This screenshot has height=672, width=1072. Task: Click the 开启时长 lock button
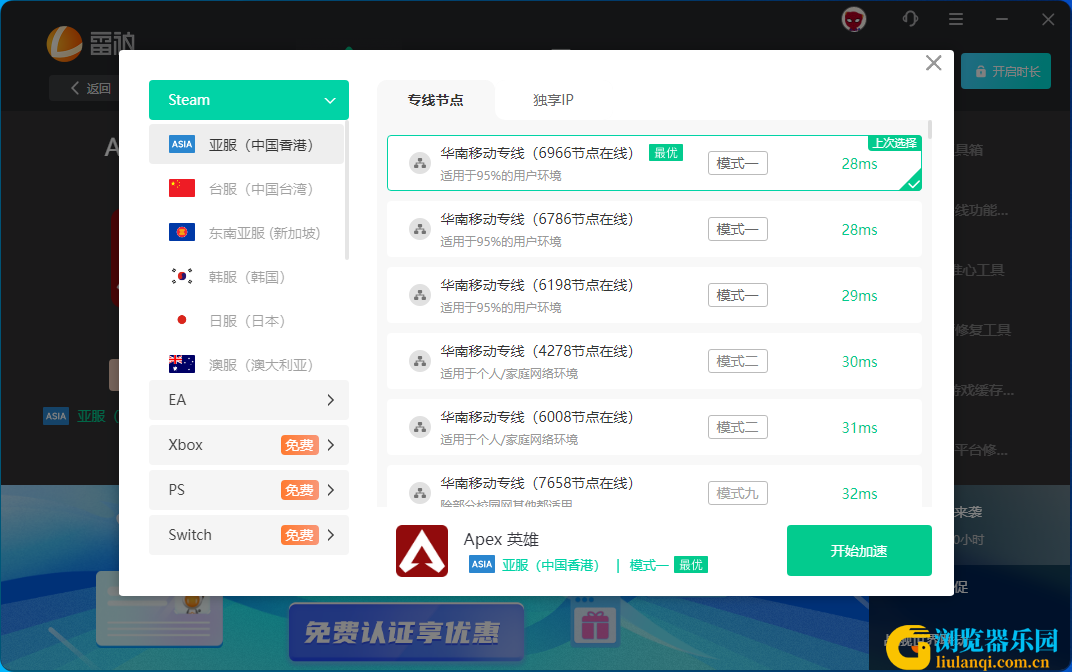[1006, 71]
